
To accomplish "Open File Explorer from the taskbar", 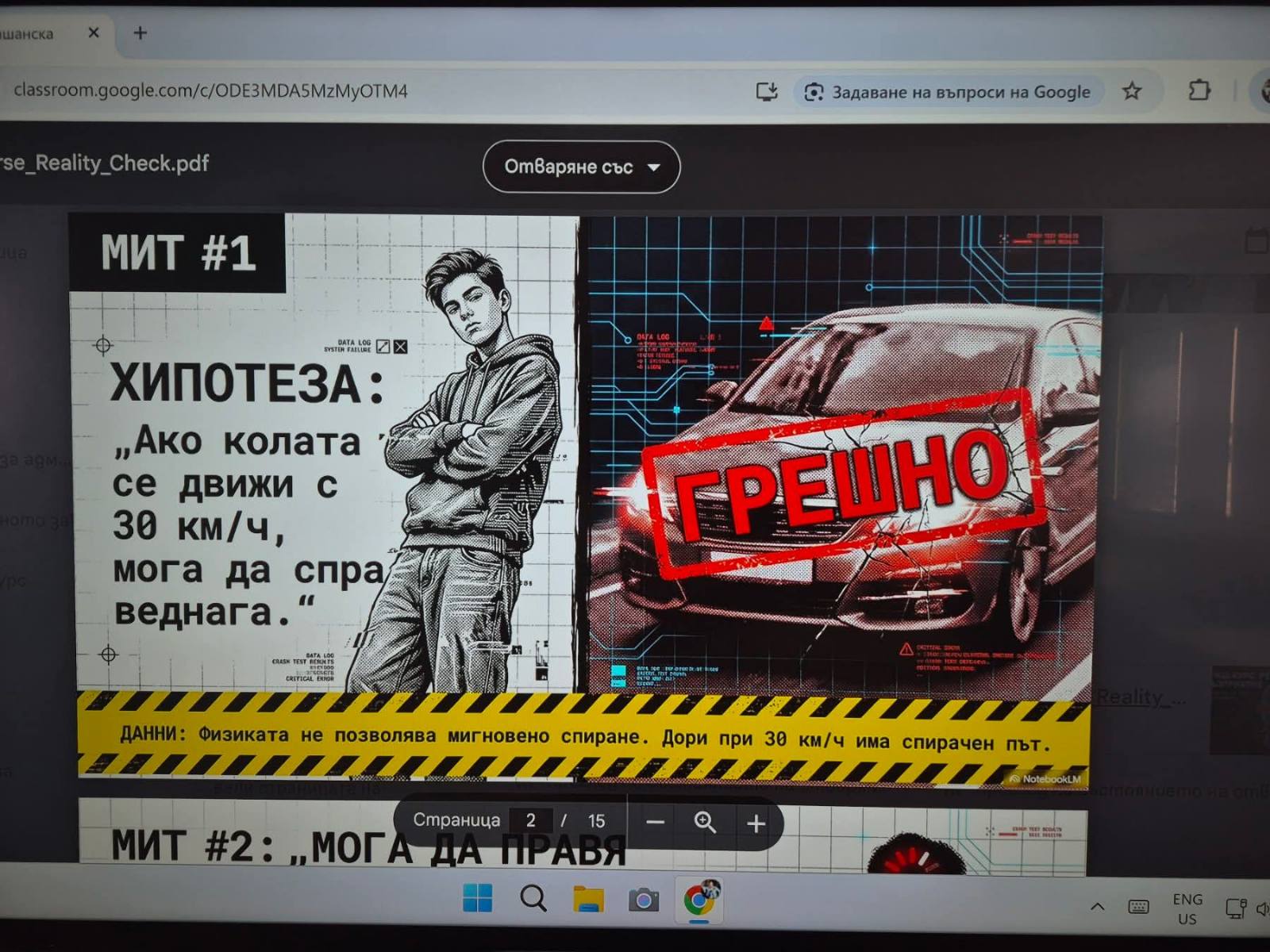I will 588,900.
